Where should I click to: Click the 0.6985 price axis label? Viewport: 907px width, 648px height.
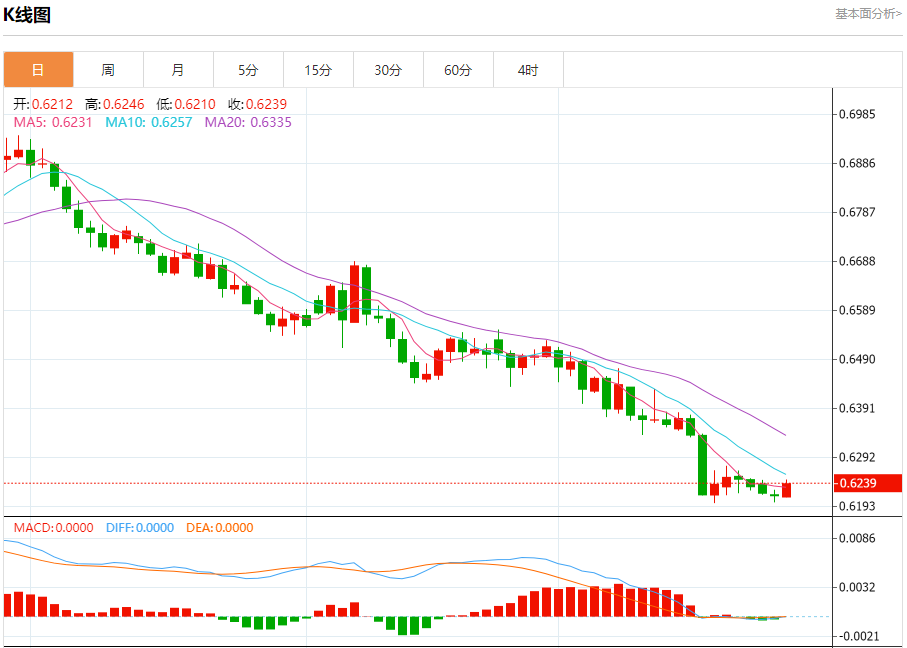coord(857,114)
